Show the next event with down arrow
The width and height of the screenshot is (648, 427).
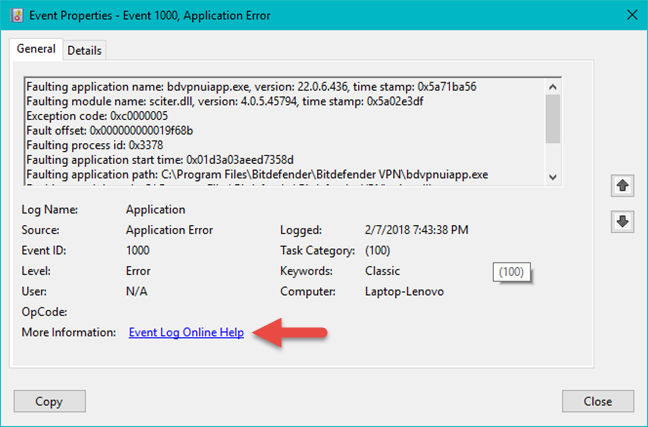pos(622,222)
